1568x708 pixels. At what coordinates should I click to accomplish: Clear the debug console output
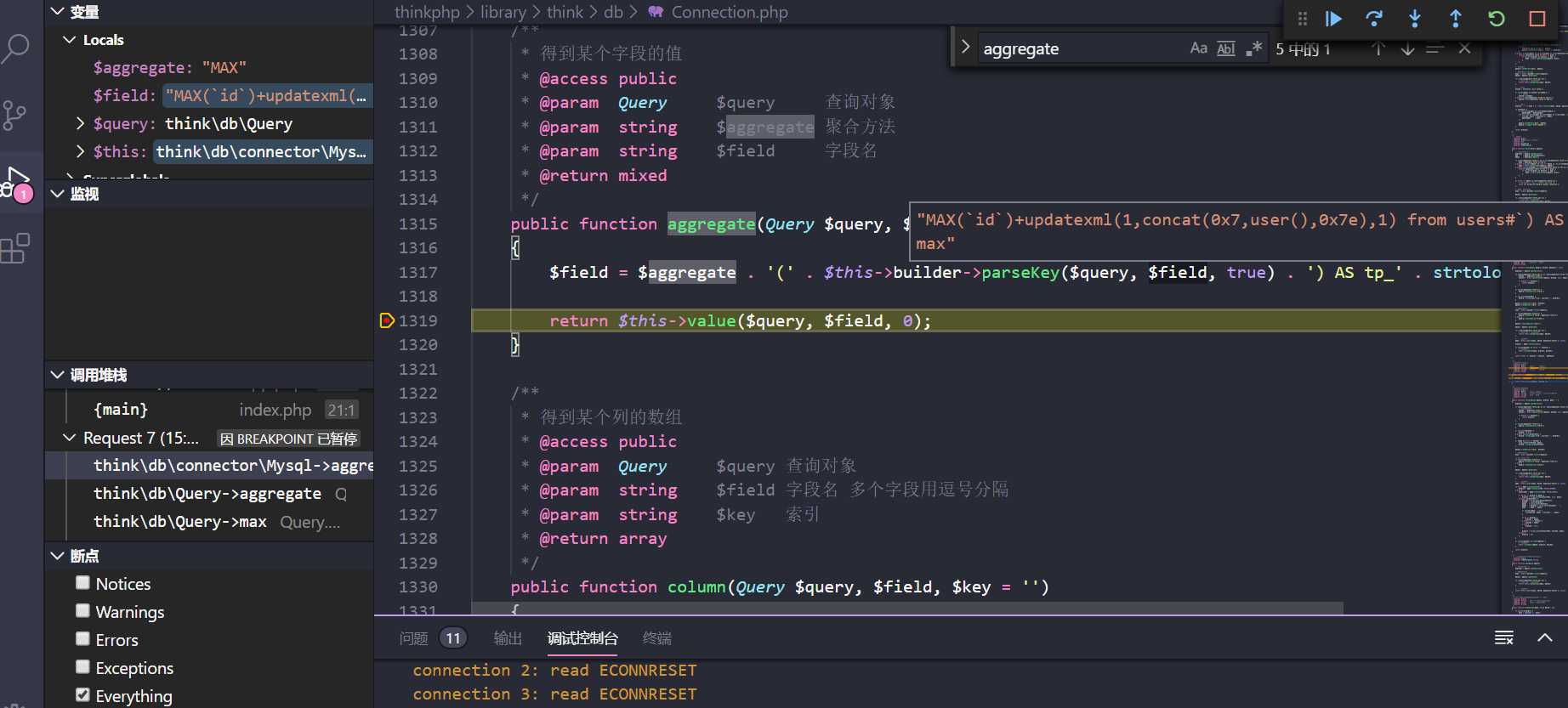click(1504, 637)
